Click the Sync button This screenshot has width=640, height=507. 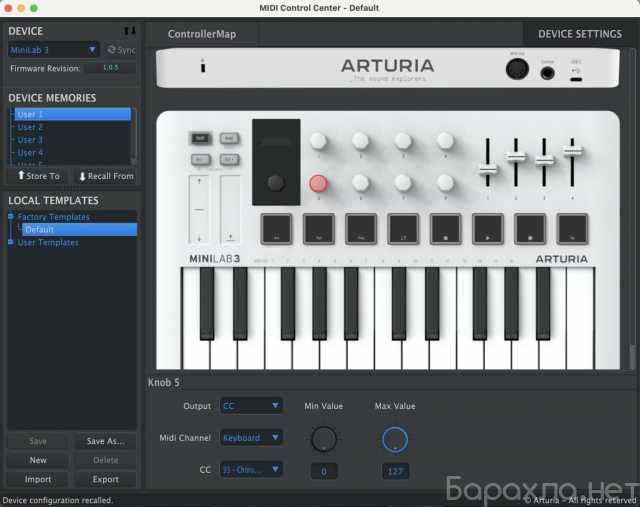(x=121, y=50)
